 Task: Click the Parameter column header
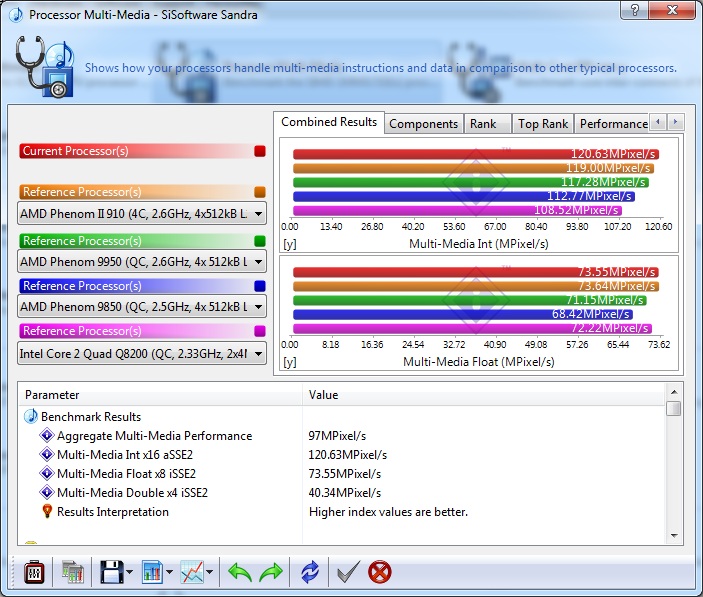[161, 395]
